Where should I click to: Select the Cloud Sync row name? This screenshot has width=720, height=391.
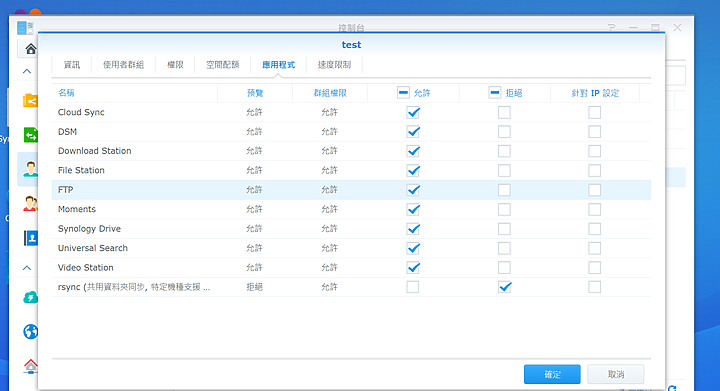pyautogui.click(x=81, y=112)
